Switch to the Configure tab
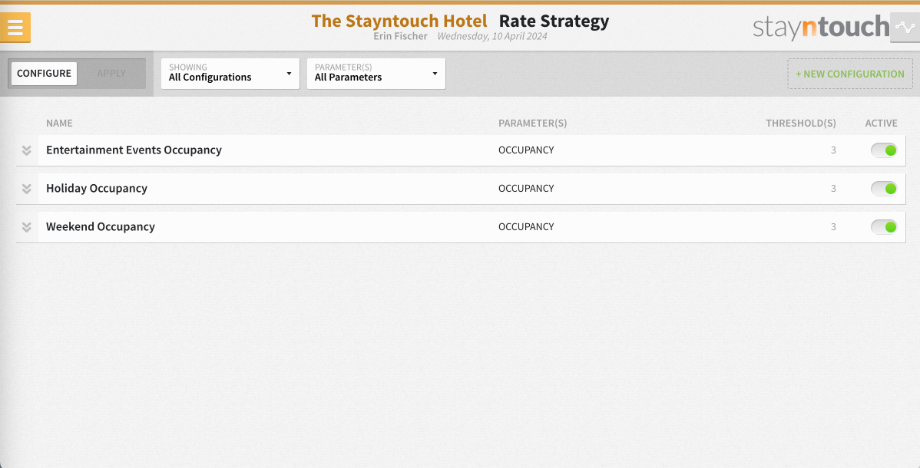The width and height of the screenshot is (920, 468). pyautogui.click(x=44, y=73)
